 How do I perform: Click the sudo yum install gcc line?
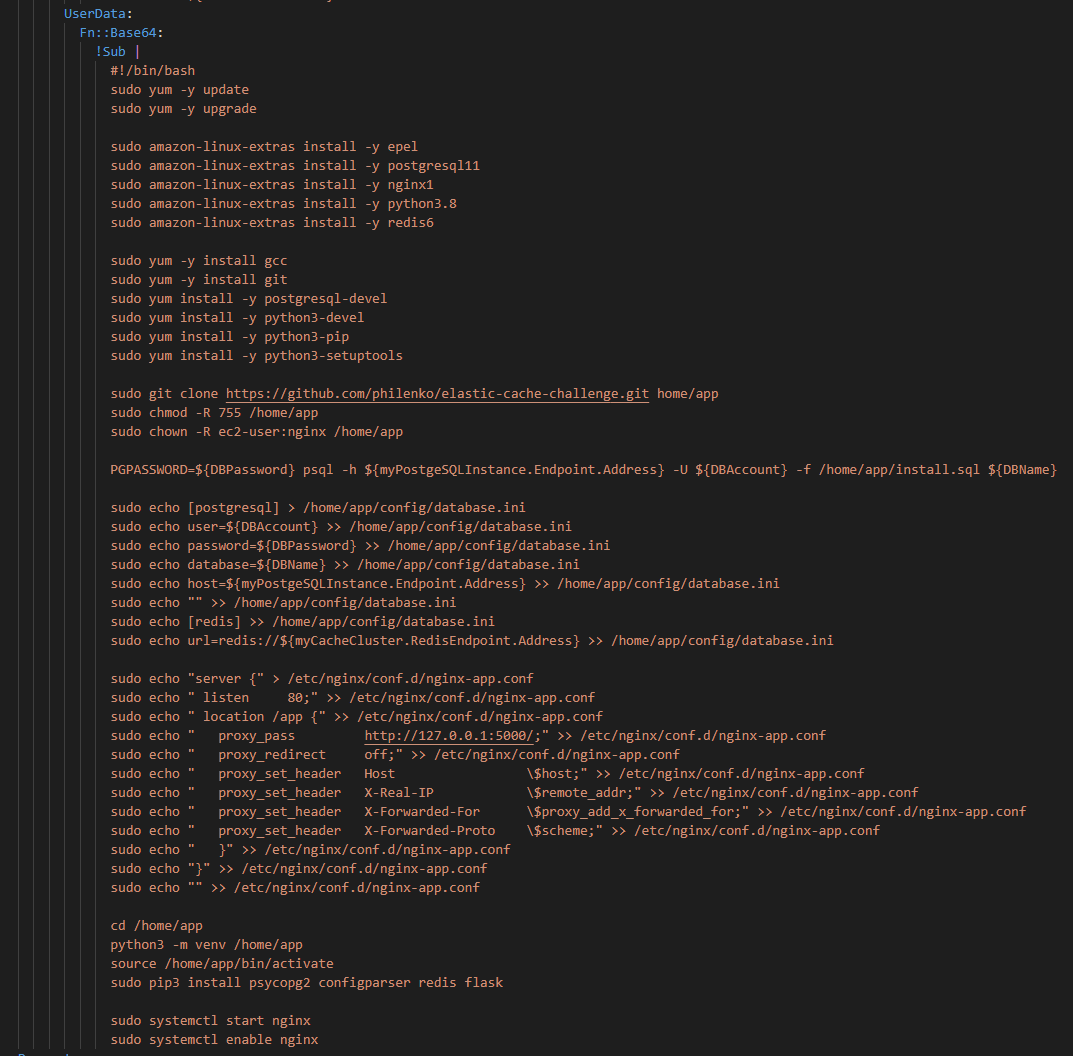[198, 261]
